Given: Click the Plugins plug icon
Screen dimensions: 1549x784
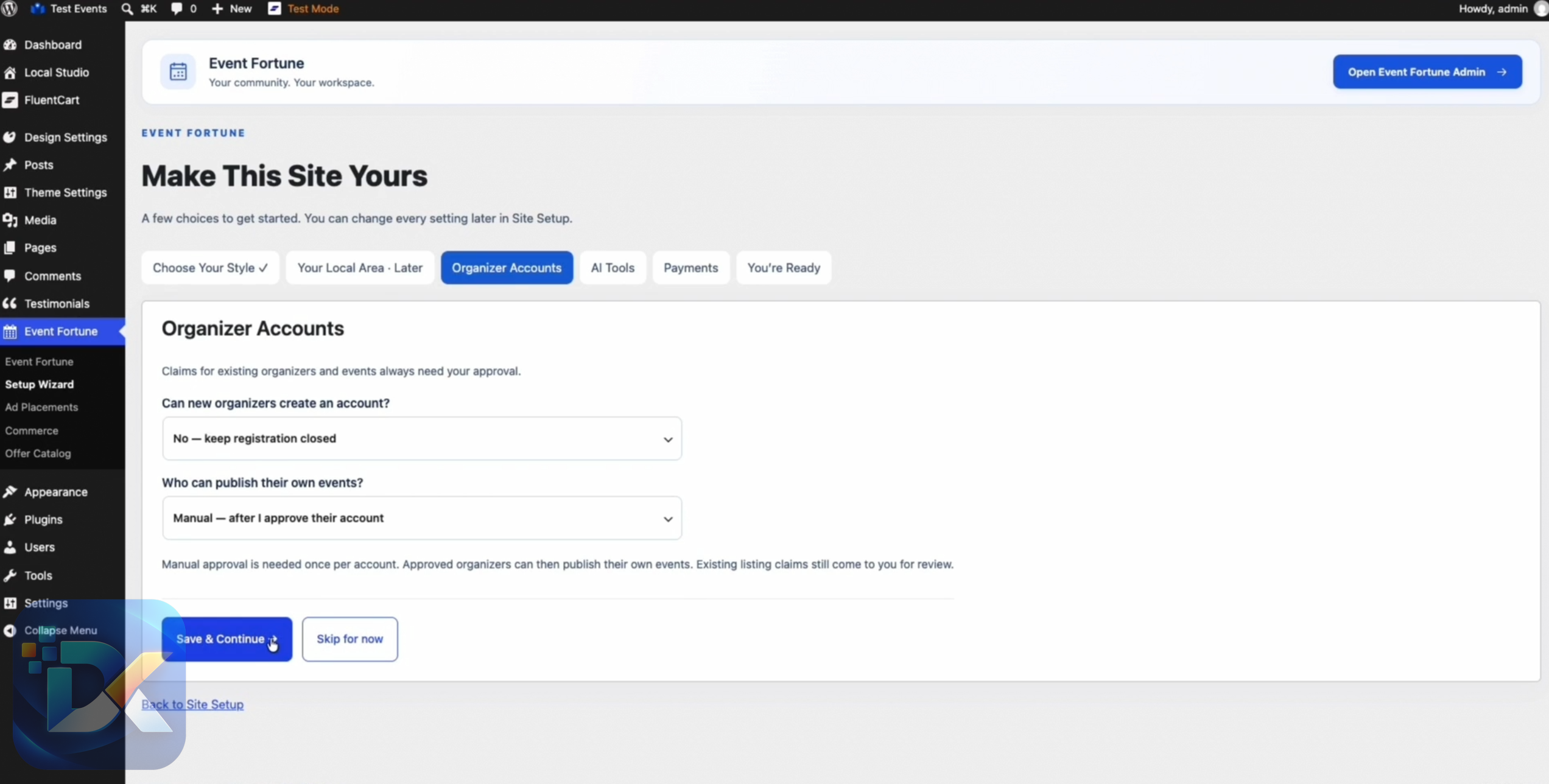Looking at the screenshot, I should click(10, 519).
